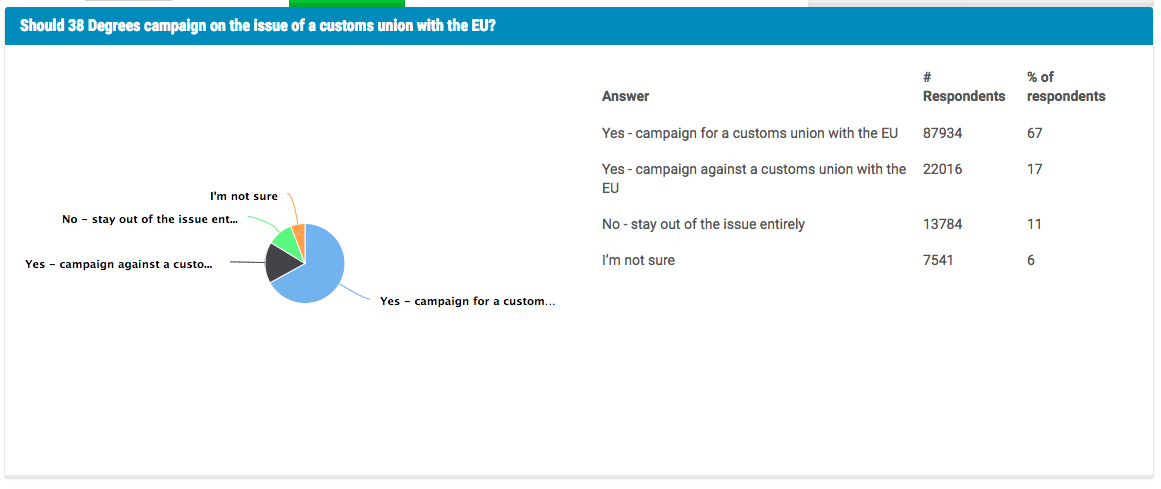Select the "Yes - campaign for" pie label
The height and width of the screenshot is (489, 1161).
(467, 301)
